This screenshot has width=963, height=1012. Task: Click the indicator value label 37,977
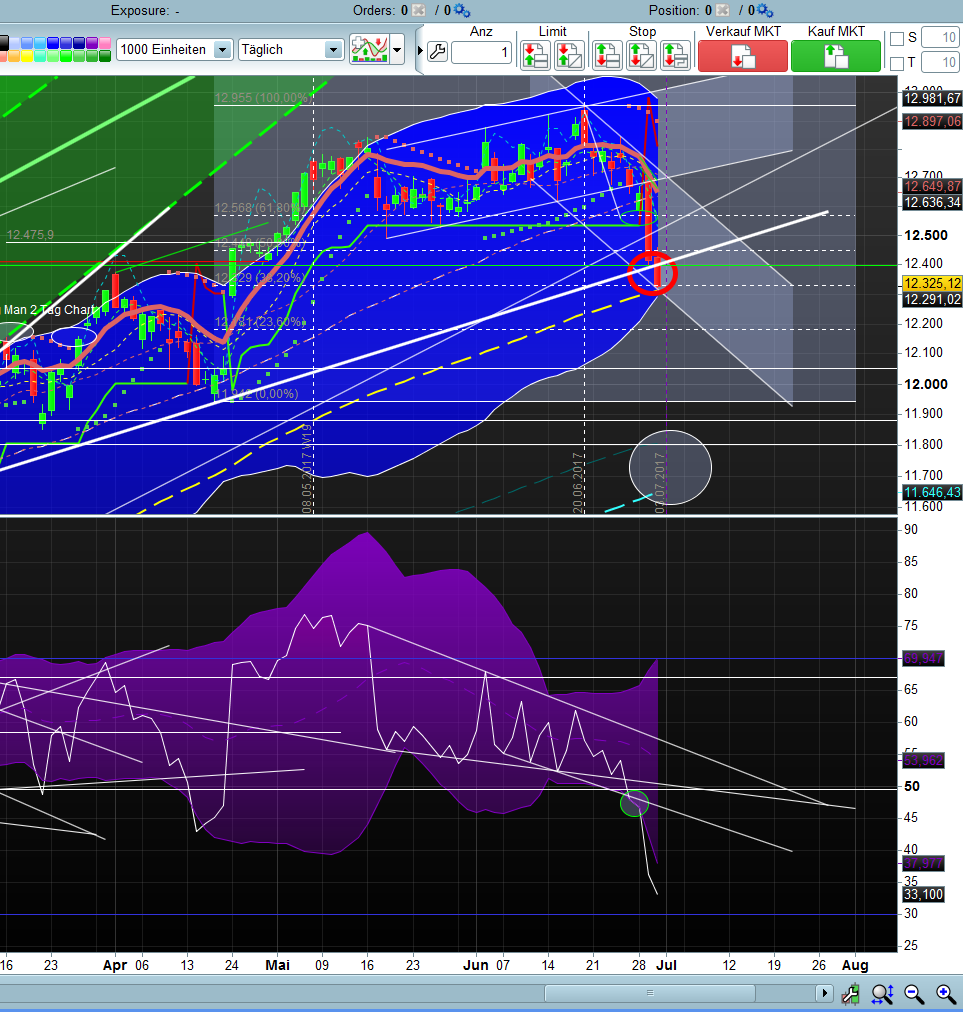click(x=923, y=864)
